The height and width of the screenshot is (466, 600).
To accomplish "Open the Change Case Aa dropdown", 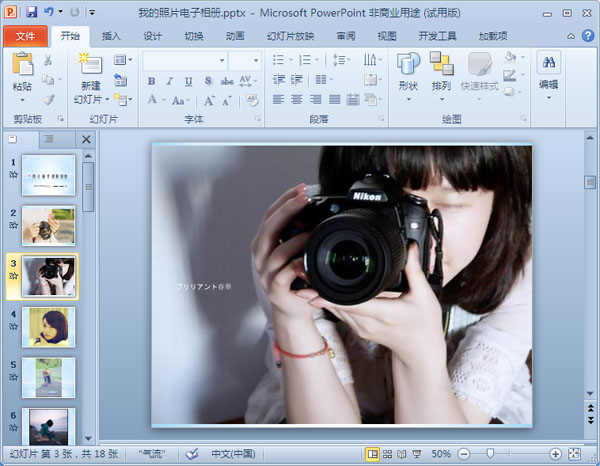I will click(180, 101).
